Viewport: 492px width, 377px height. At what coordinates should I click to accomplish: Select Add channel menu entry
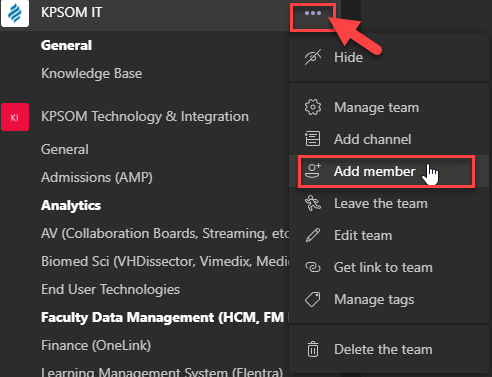coord(389,139)
